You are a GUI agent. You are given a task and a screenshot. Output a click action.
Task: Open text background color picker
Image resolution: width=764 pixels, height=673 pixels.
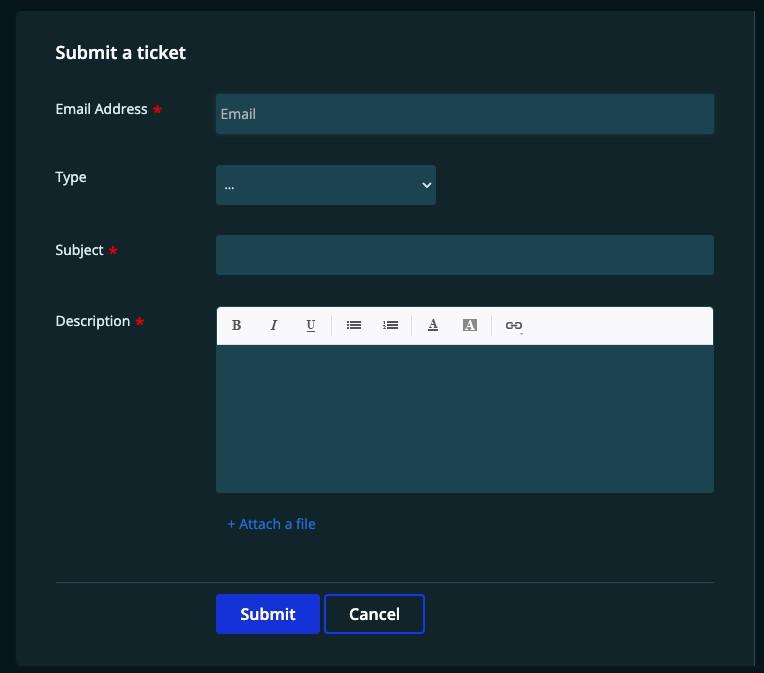point(470,325)
